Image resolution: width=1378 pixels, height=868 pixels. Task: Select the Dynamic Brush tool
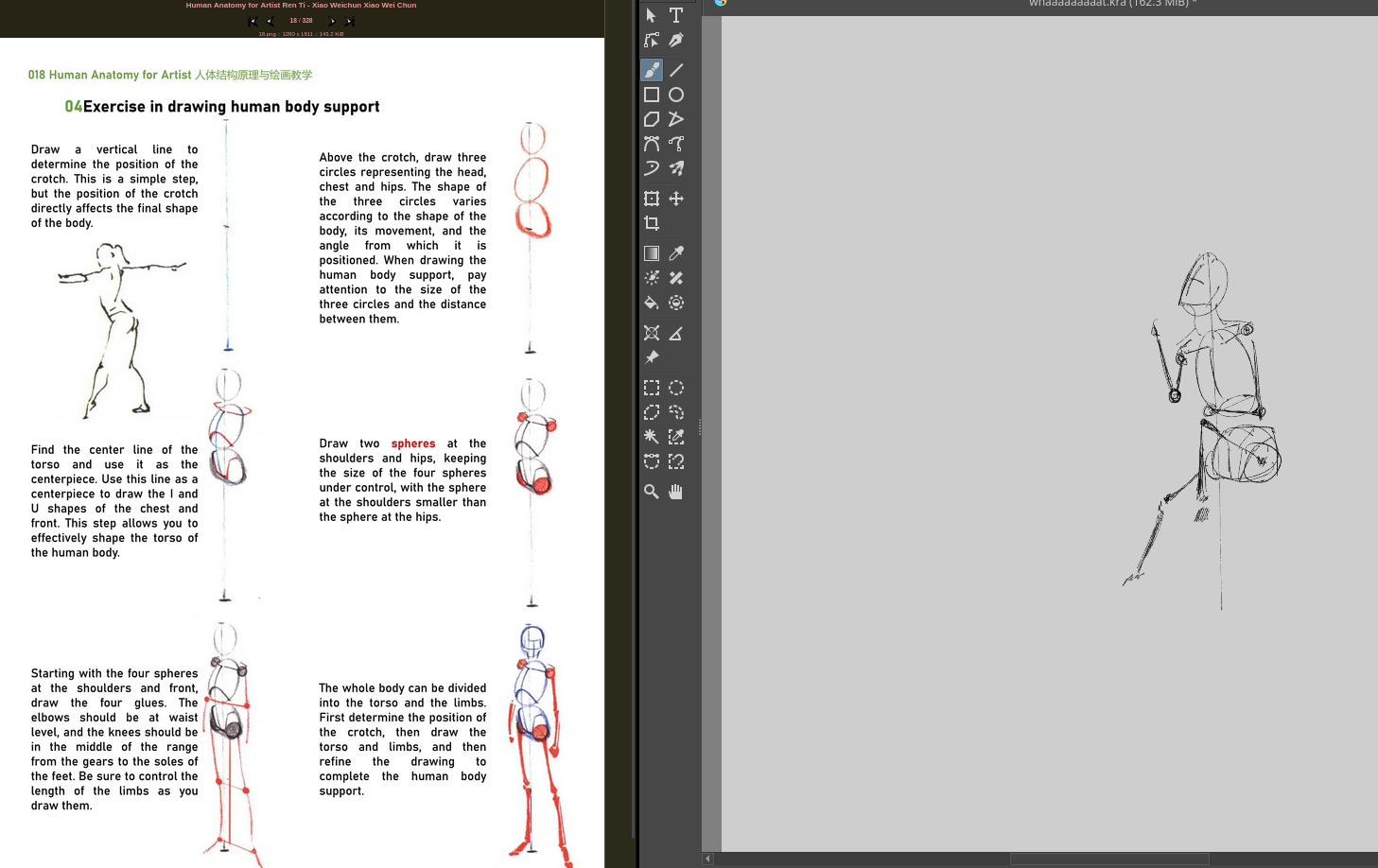pyautogui.click(x=652, y=168)
